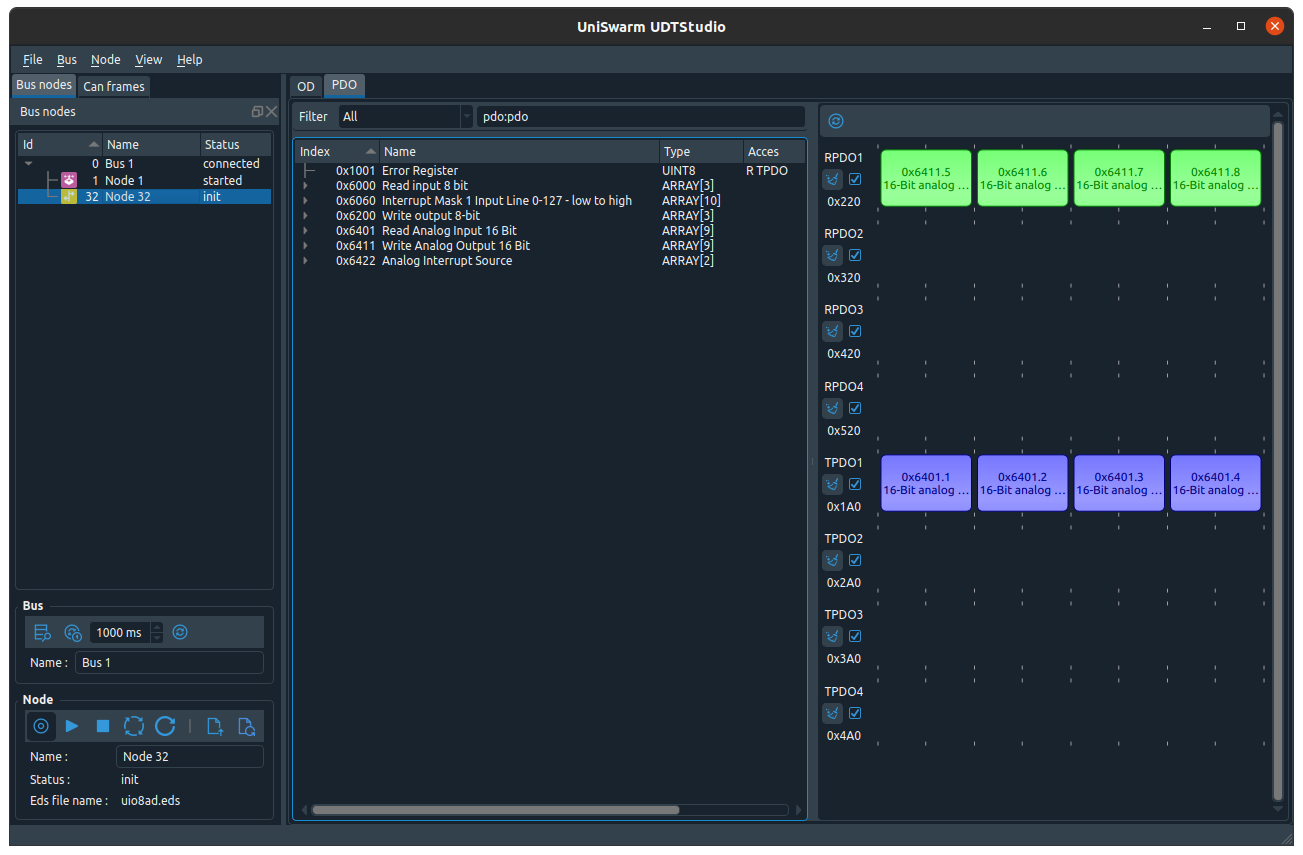Image resolution: width=1303 pixels, height=855 pixels.
Task: Expand the 0x6422 Analog Interrupt Source entry
Action: point(305,261)
